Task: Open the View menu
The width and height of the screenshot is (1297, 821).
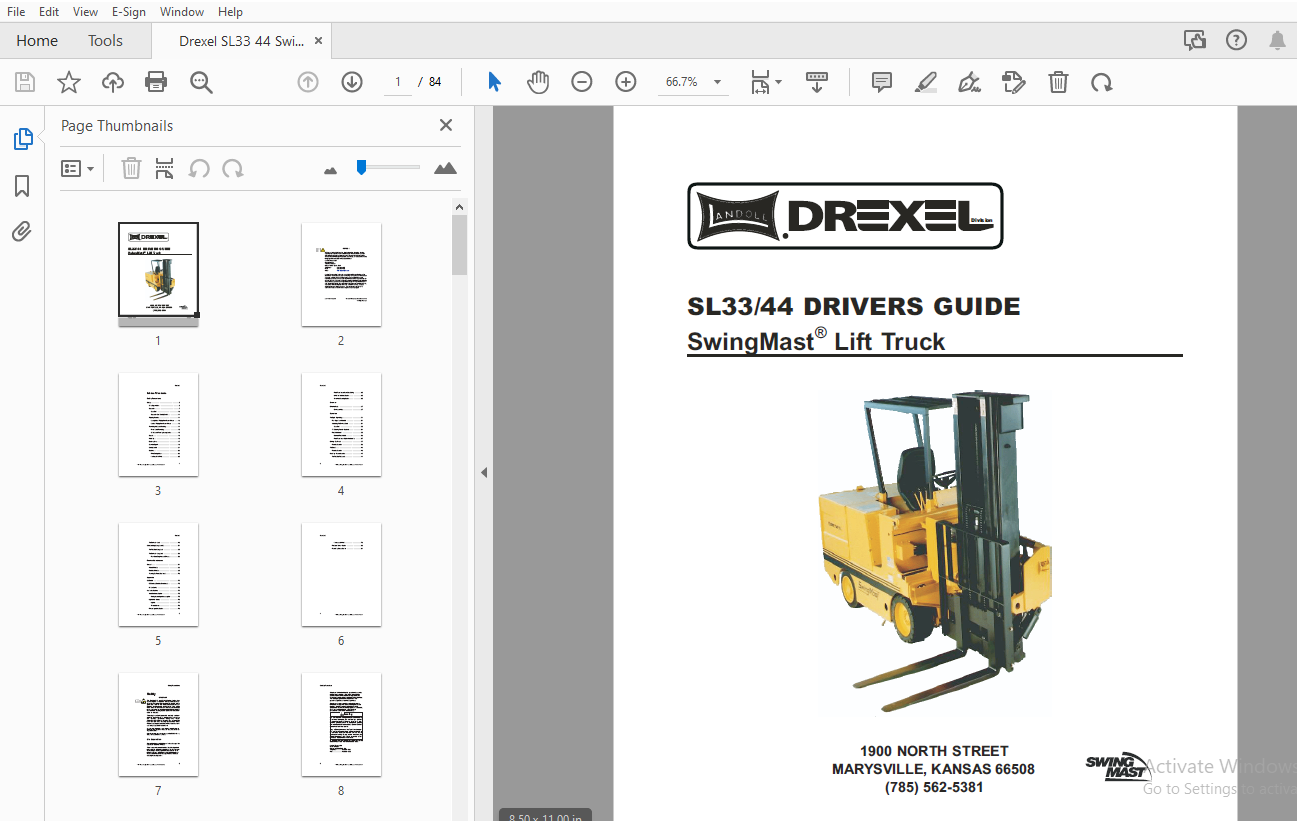Action: [86, 12]
